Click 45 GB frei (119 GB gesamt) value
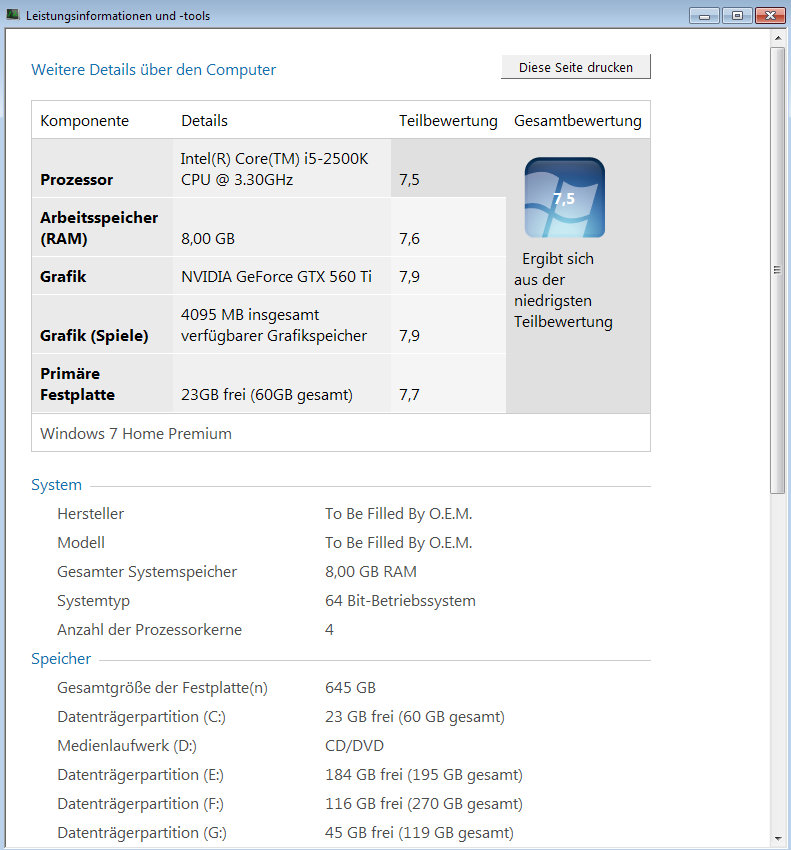The height and width of the screenshot is (850, 791). pyautogui.click(x=420, y=833)
